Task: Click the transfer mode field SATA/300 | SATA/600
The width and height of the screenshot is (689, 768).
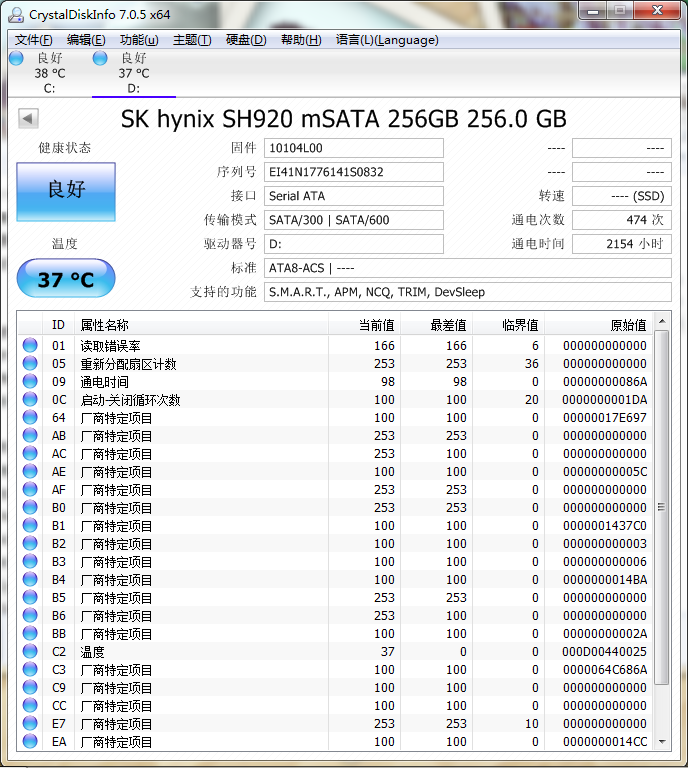Action: (x=354, y=220)
